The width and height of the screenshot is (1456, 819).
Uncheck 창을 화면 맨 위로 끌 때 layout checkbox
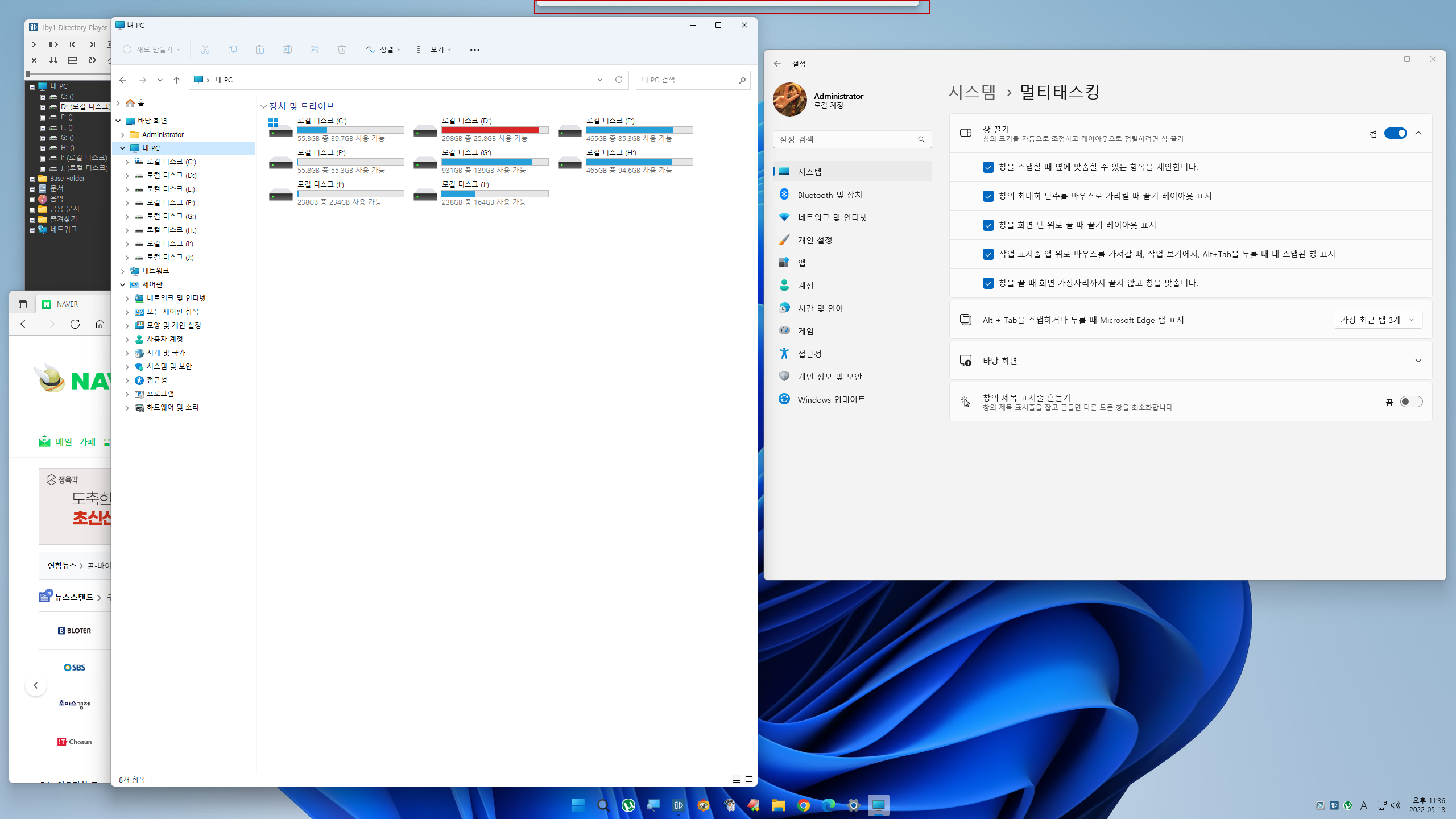click(988, 225)
